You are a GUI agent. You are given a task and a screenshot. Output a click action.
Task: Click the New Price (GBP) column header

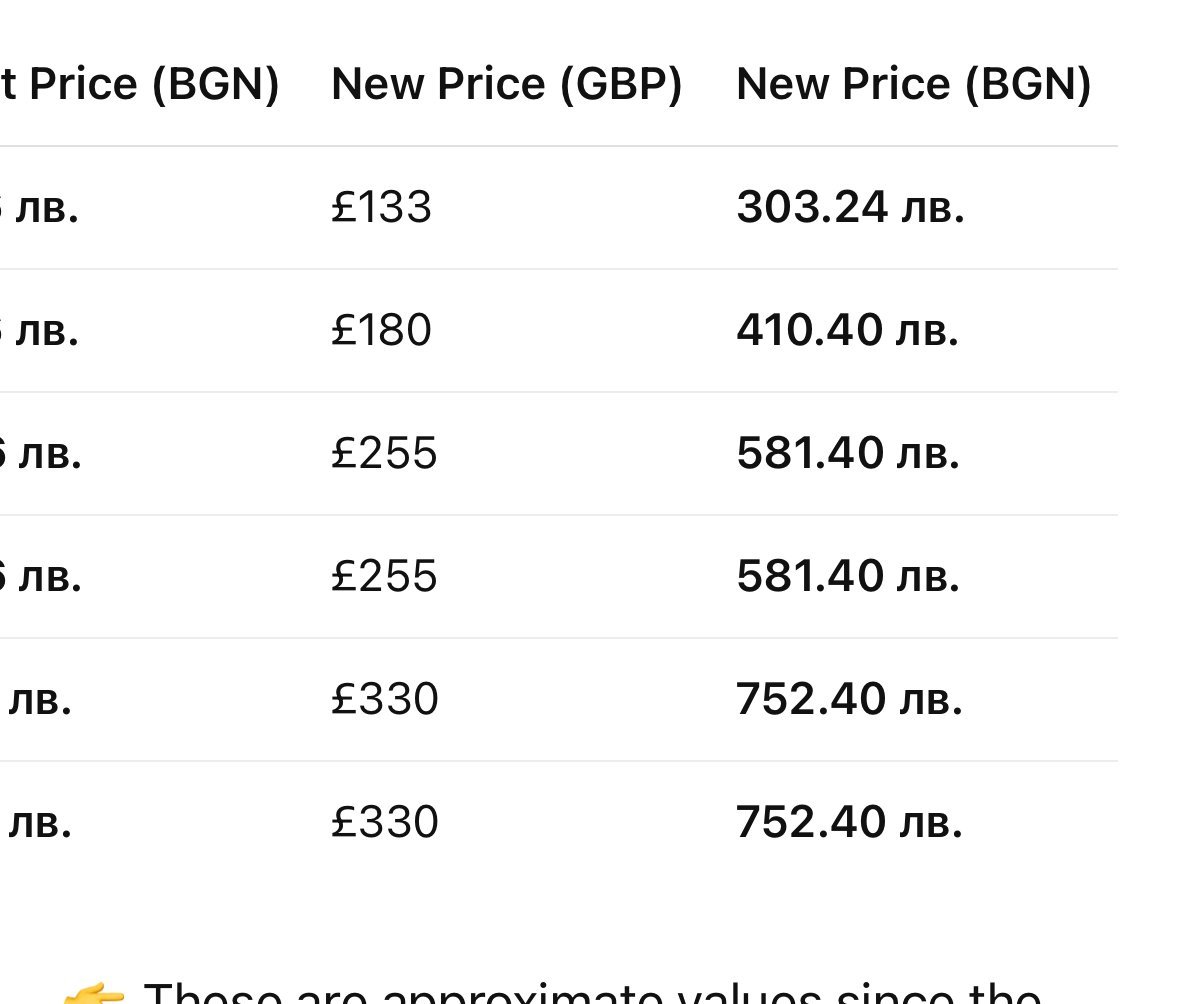(506, 83)
